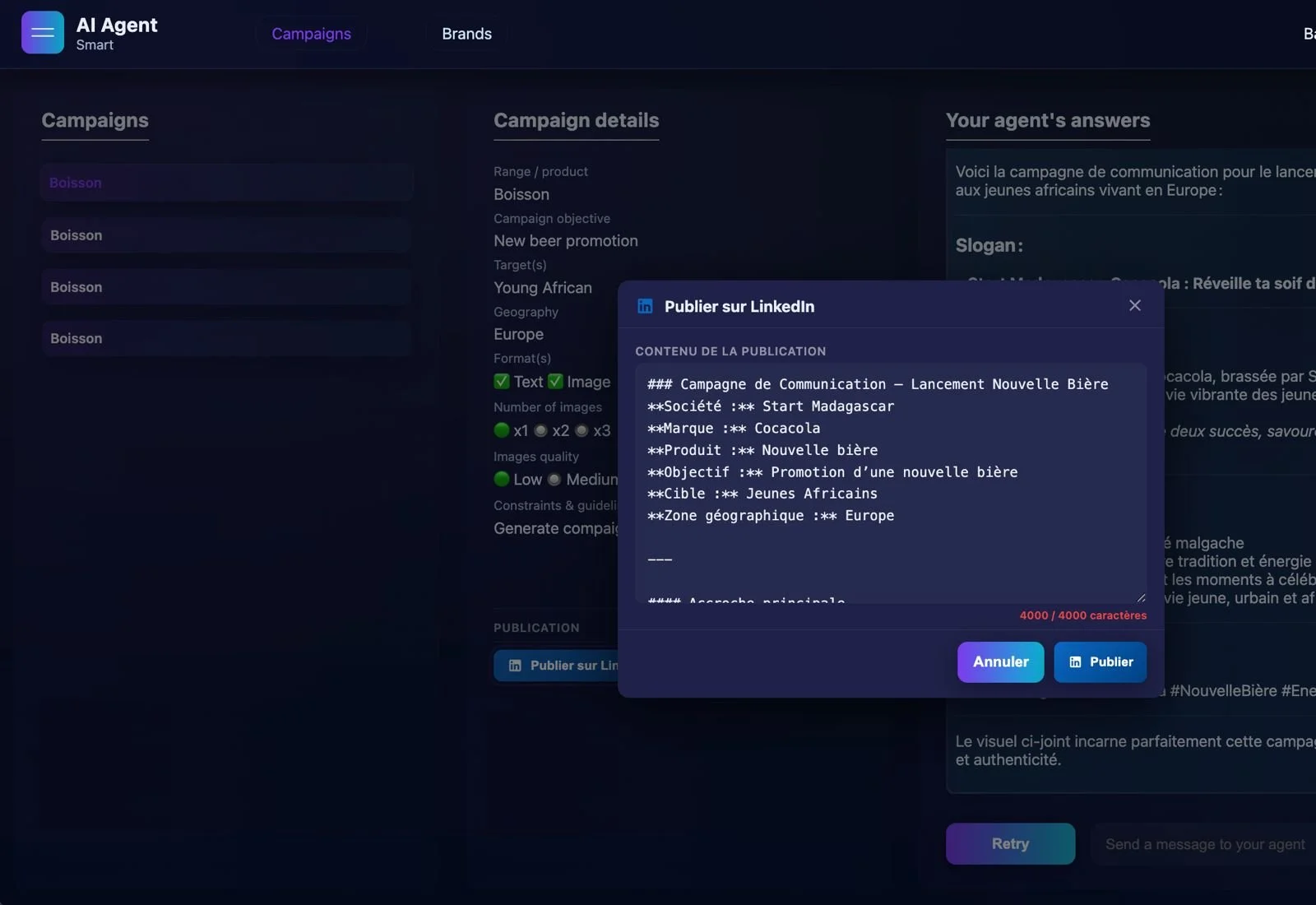Viewport: 1316px width, 905px height.
Task: Click the LinkedIn logo in the dialog header
Action: tap(646, 306)
